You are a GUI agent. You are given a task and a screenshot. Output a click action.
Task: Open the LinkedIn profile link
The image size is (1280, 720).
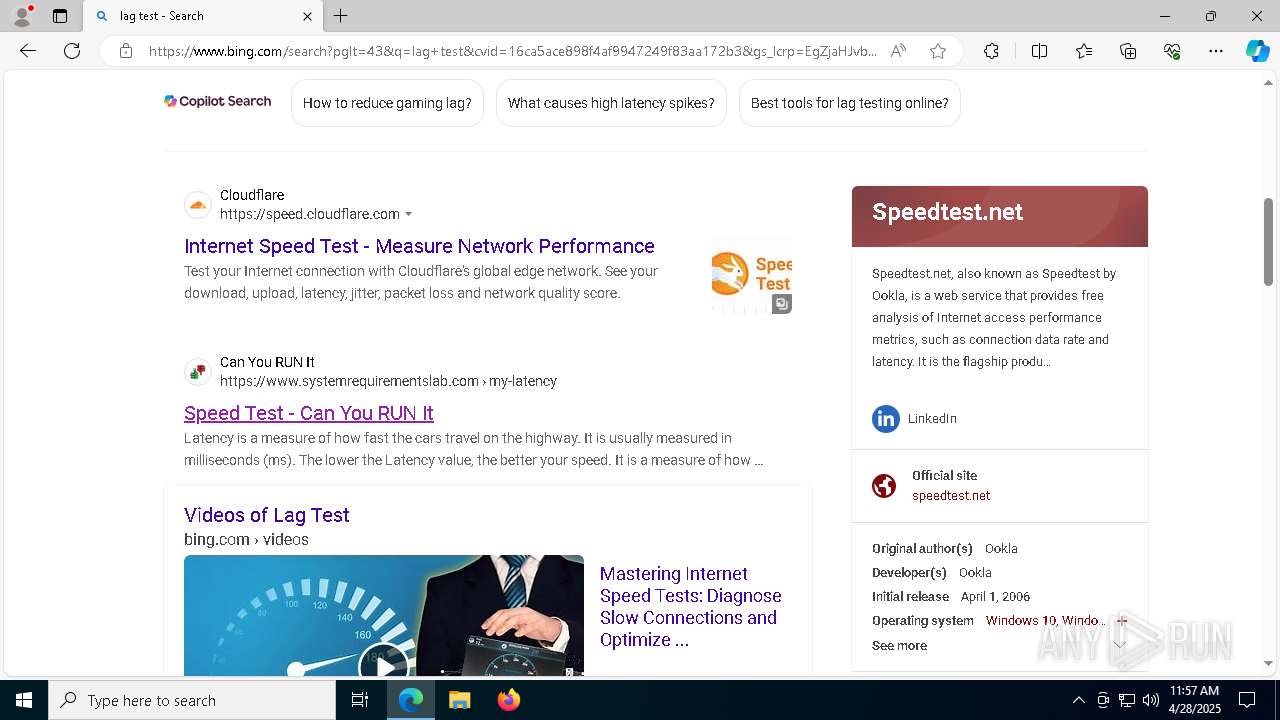(x=932, y=418)
